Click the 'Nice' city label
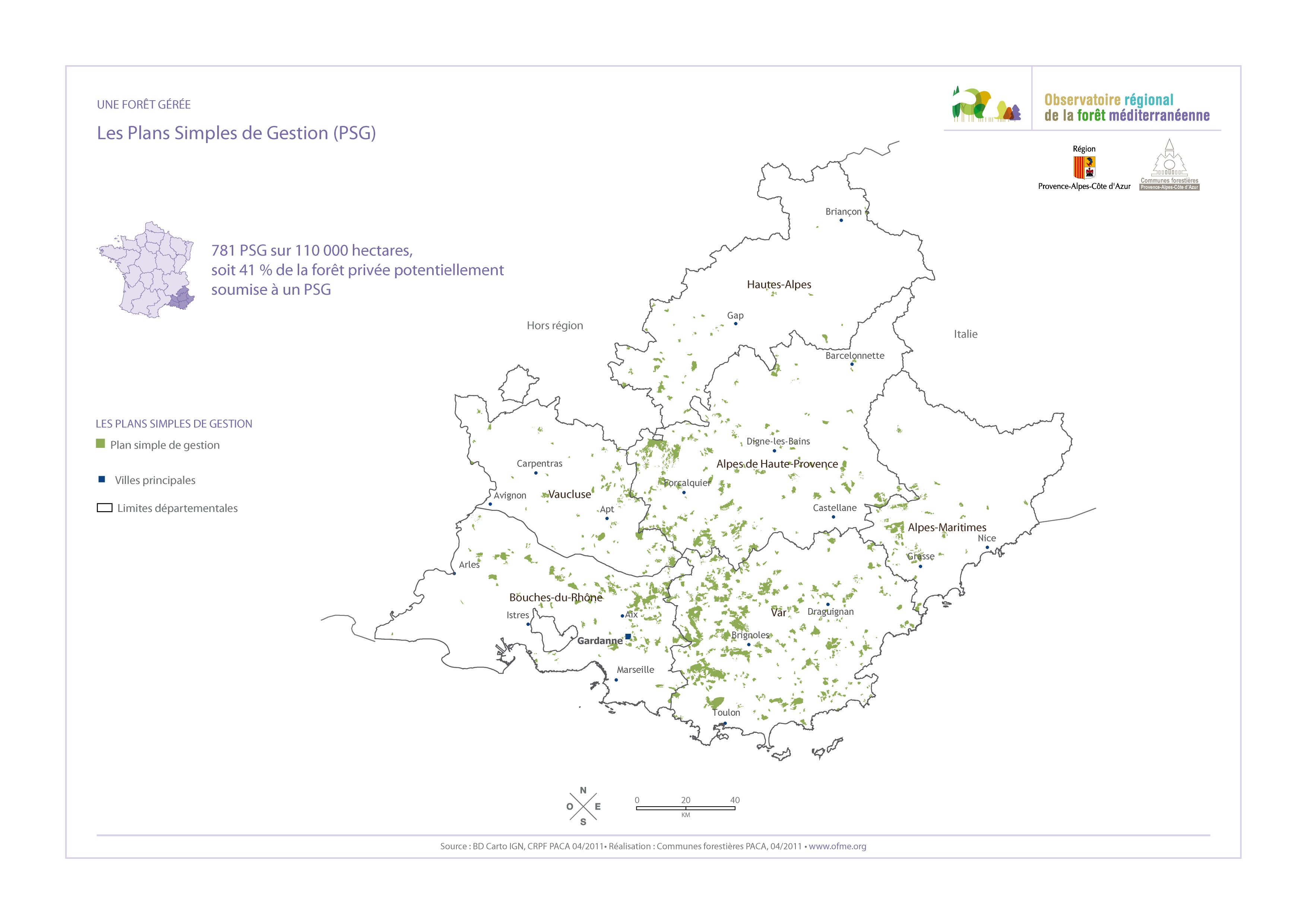 point(987,538)
